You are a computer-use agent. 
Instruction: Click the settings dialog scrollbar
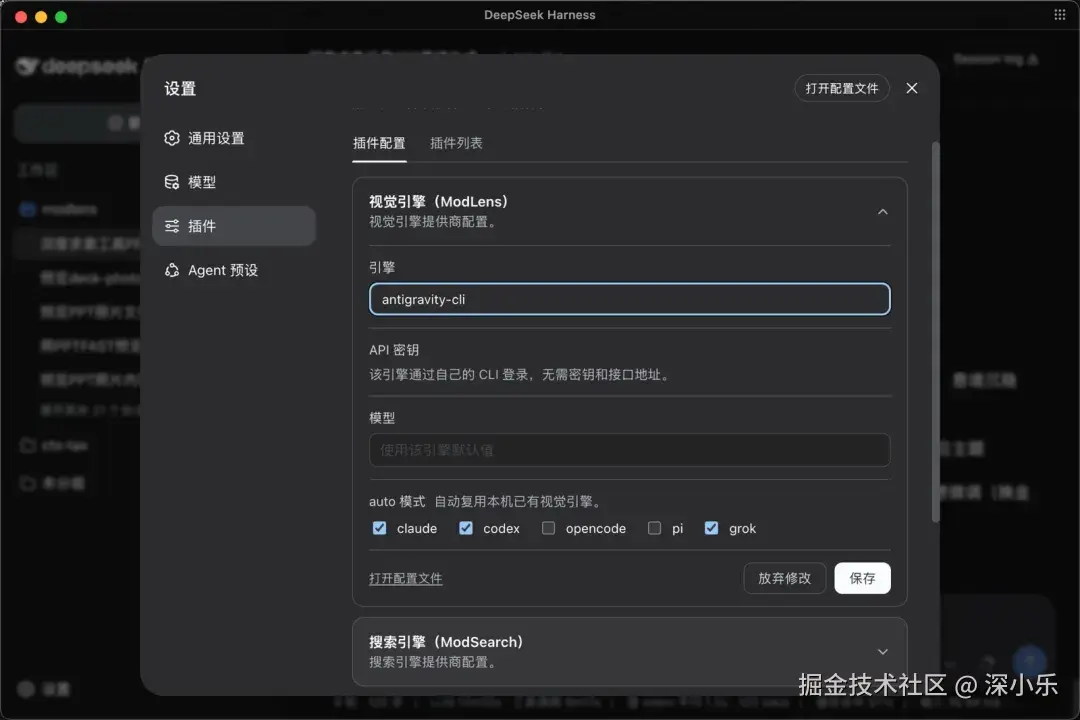coord(935,332)
